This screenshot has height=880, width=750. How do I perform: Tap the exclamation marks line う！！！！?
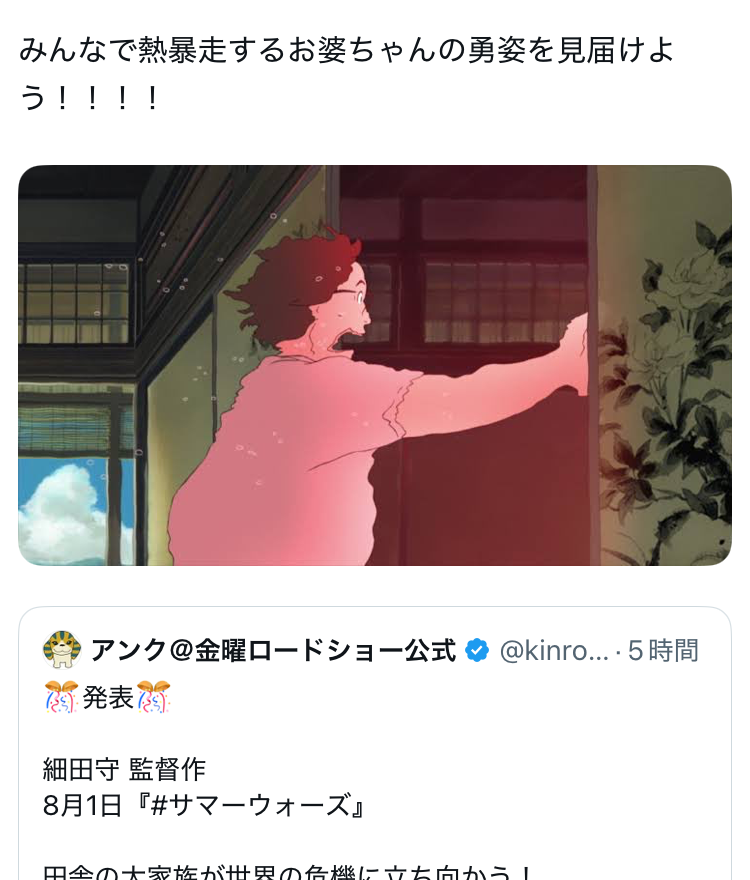coord(90,99)
